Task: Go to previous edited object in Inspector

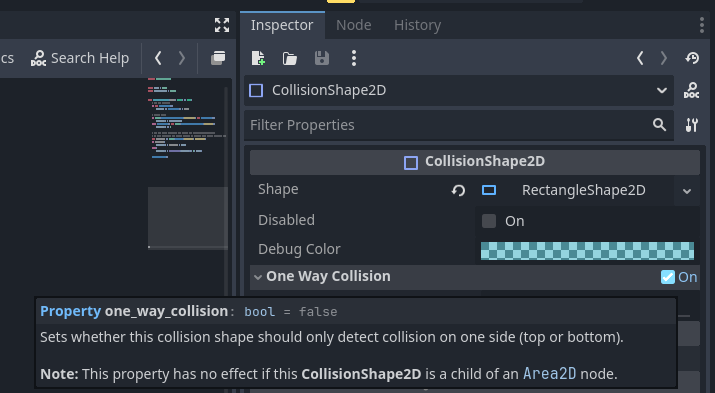Action: (640, 58)
